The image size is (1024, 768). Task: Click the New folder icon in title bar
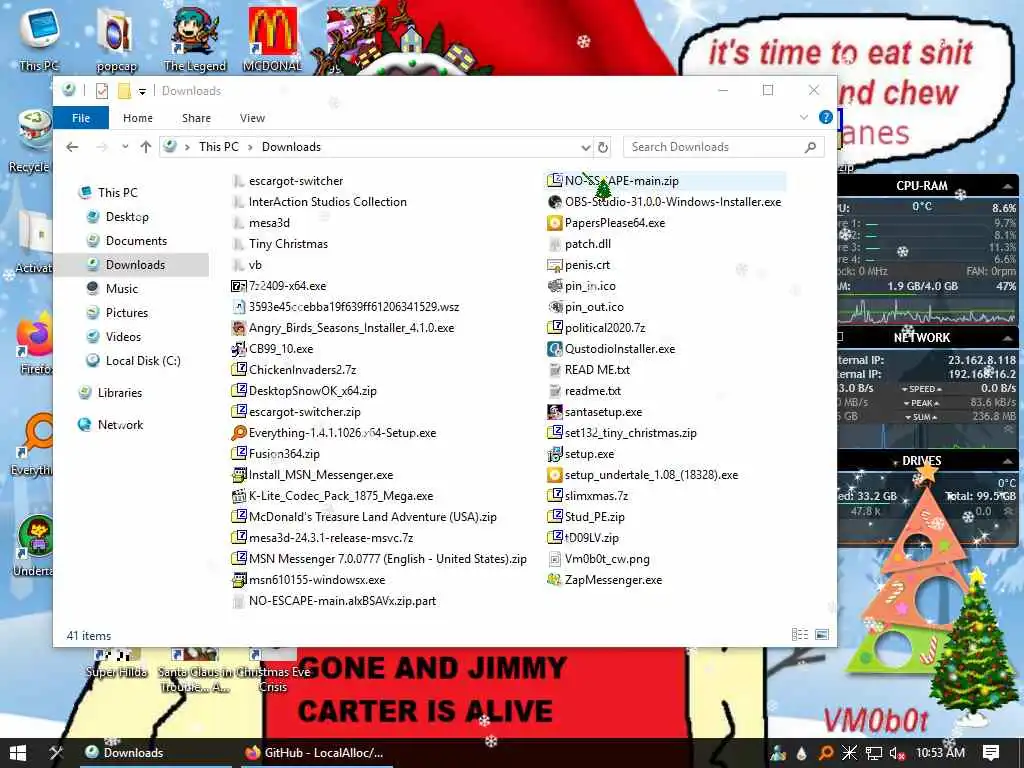click(x=123, y=91)
